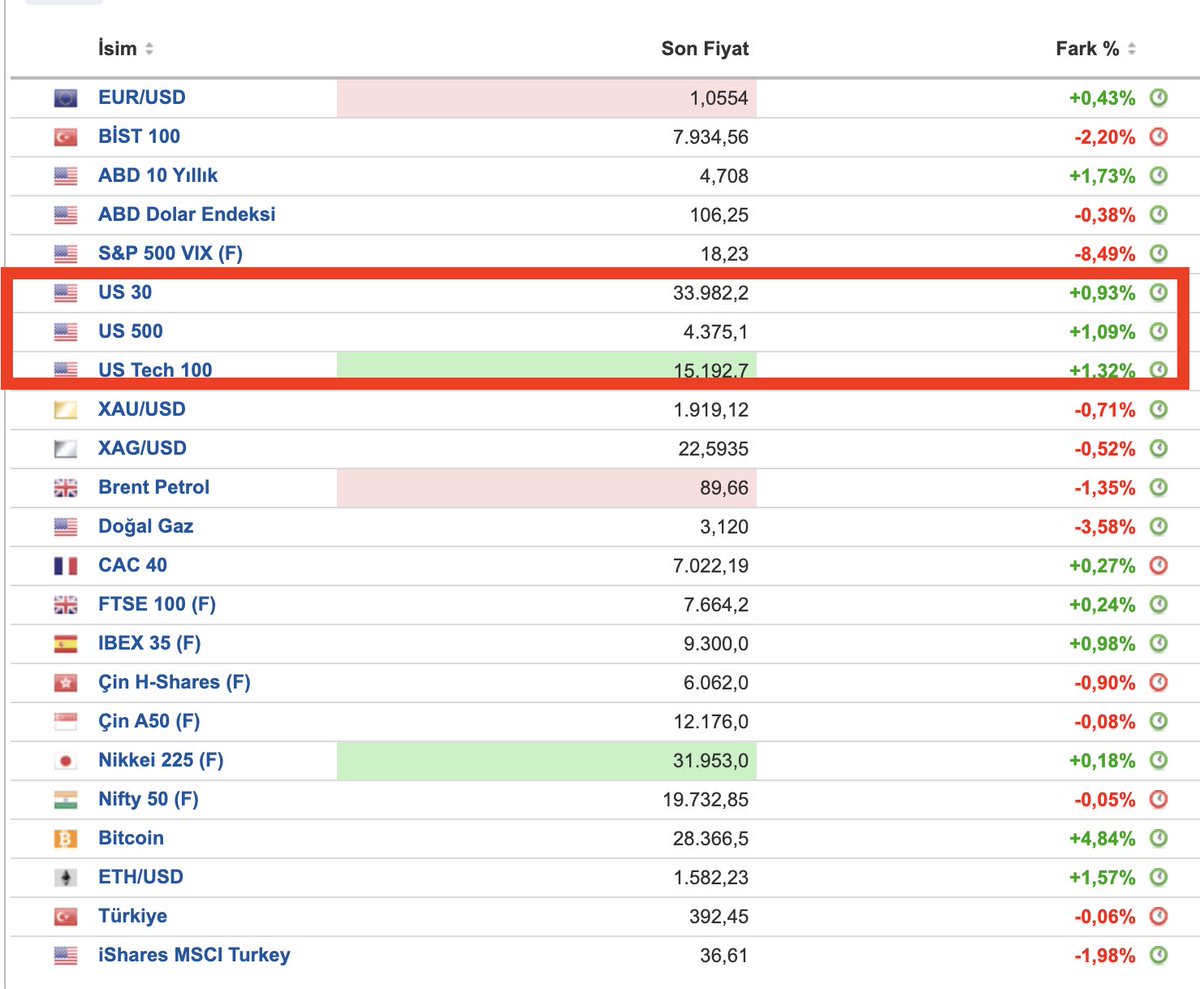Click the green clock icon in EUR/USD row
The width and height of the screenshot is (1200, 989).
tap(1159, 98)
